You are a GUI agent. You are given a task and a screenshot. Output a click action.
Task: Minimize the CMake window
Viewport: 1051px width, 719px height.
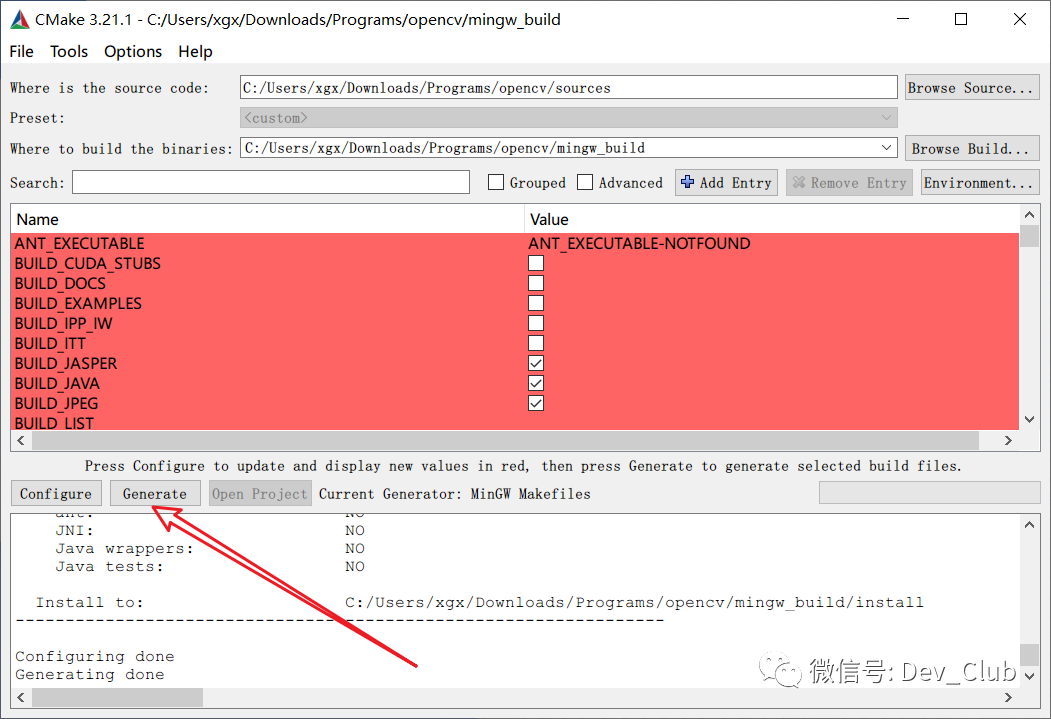[x=903, y=19]
